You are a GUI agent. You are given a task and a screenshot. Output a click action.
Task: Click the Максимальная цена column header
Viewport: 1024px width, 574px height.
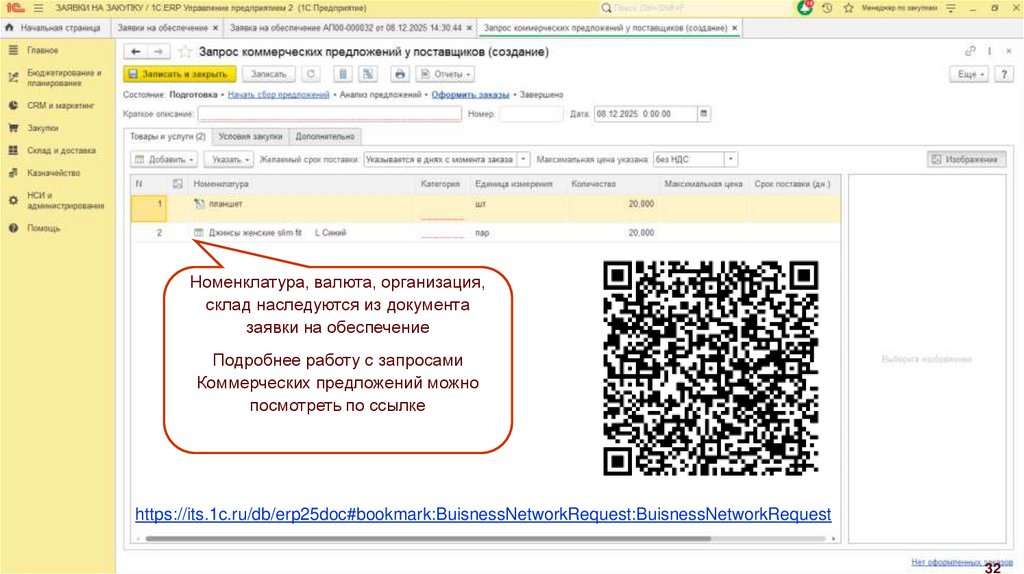point(703,184)
